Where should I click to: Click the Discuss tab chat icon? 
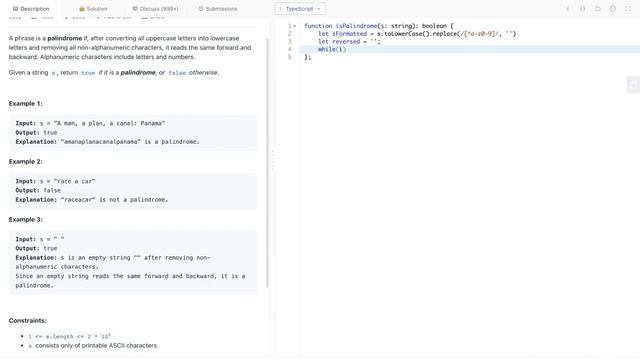[135, 9]
